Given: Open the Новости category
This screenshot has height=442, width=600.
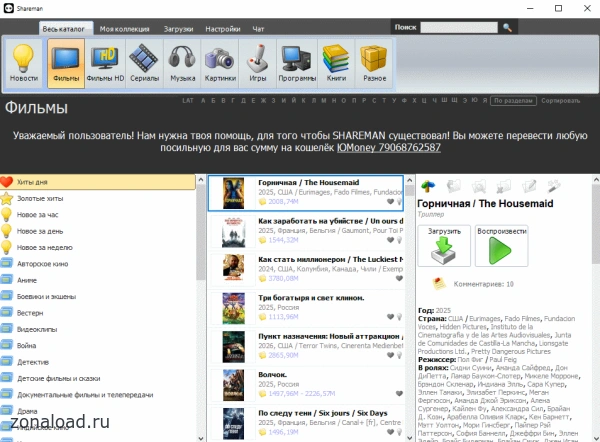Looking at the screenshot, I should click(x=23, y=64).
